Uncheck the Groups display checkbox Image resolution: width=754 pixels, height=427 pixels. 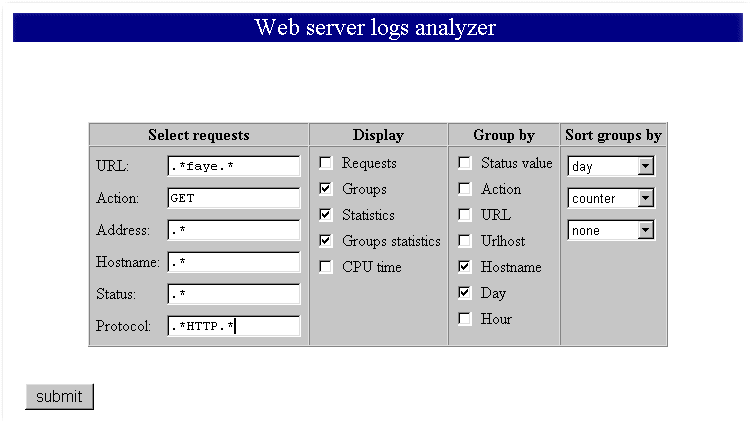point(326,189)
